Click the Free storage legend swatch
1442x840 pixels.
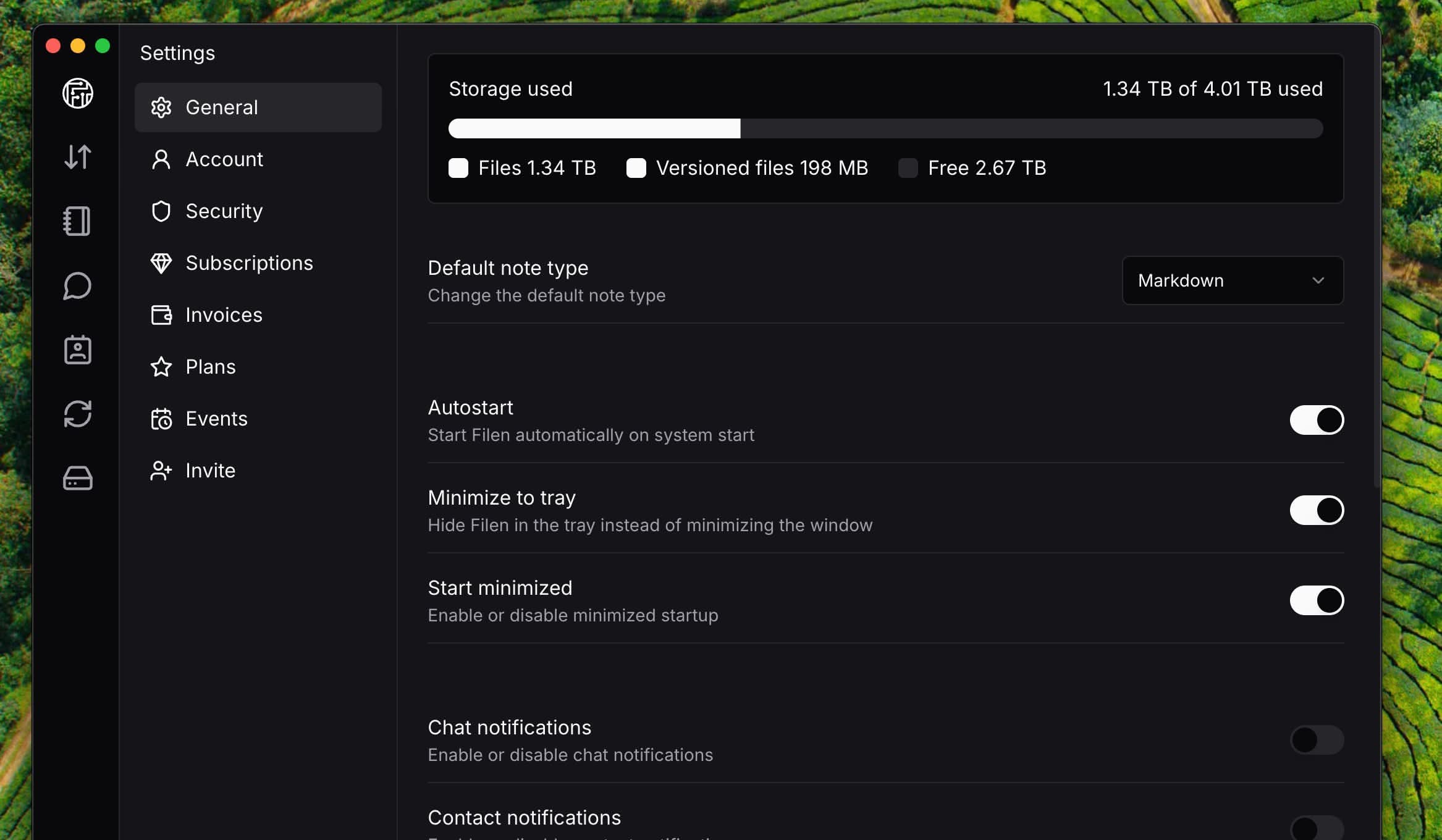coord(908,168)
